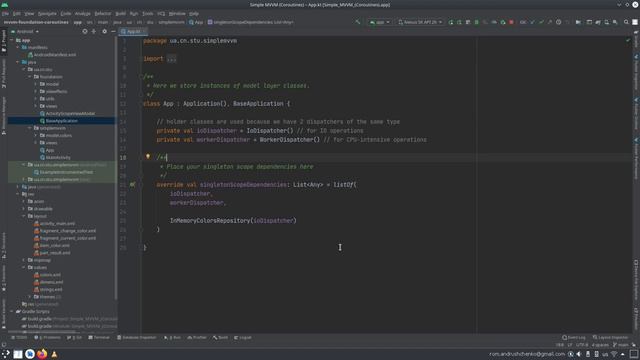
Task: Stop the running app with red square
Action: 511,22
